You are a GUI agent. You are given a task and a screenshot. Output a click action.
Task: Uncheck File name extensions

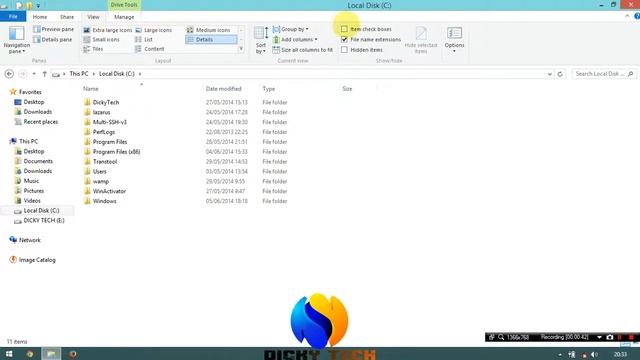pos(344,40)
